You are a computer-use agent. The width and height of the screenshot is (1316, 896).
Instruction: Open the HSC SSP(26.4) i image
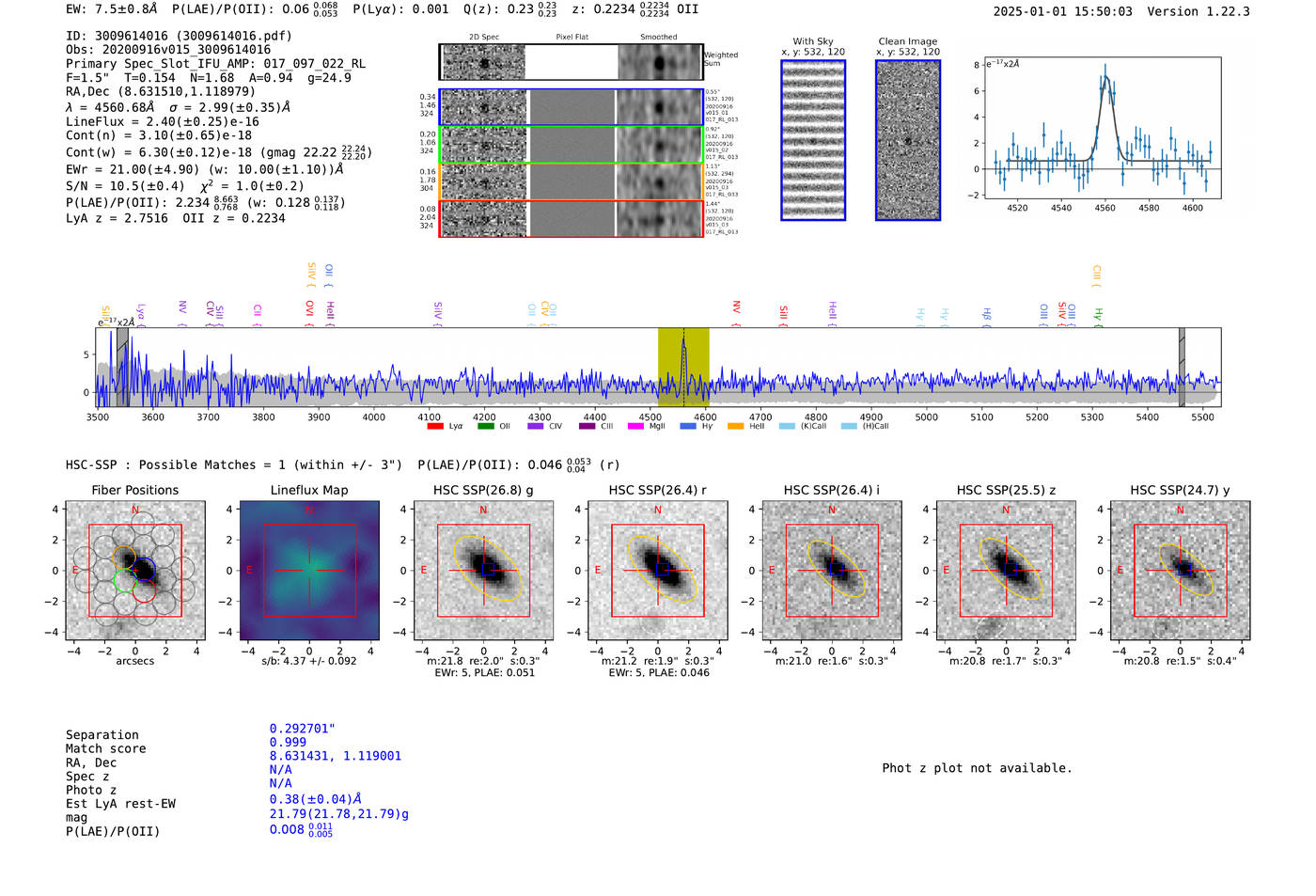point(832,571)
